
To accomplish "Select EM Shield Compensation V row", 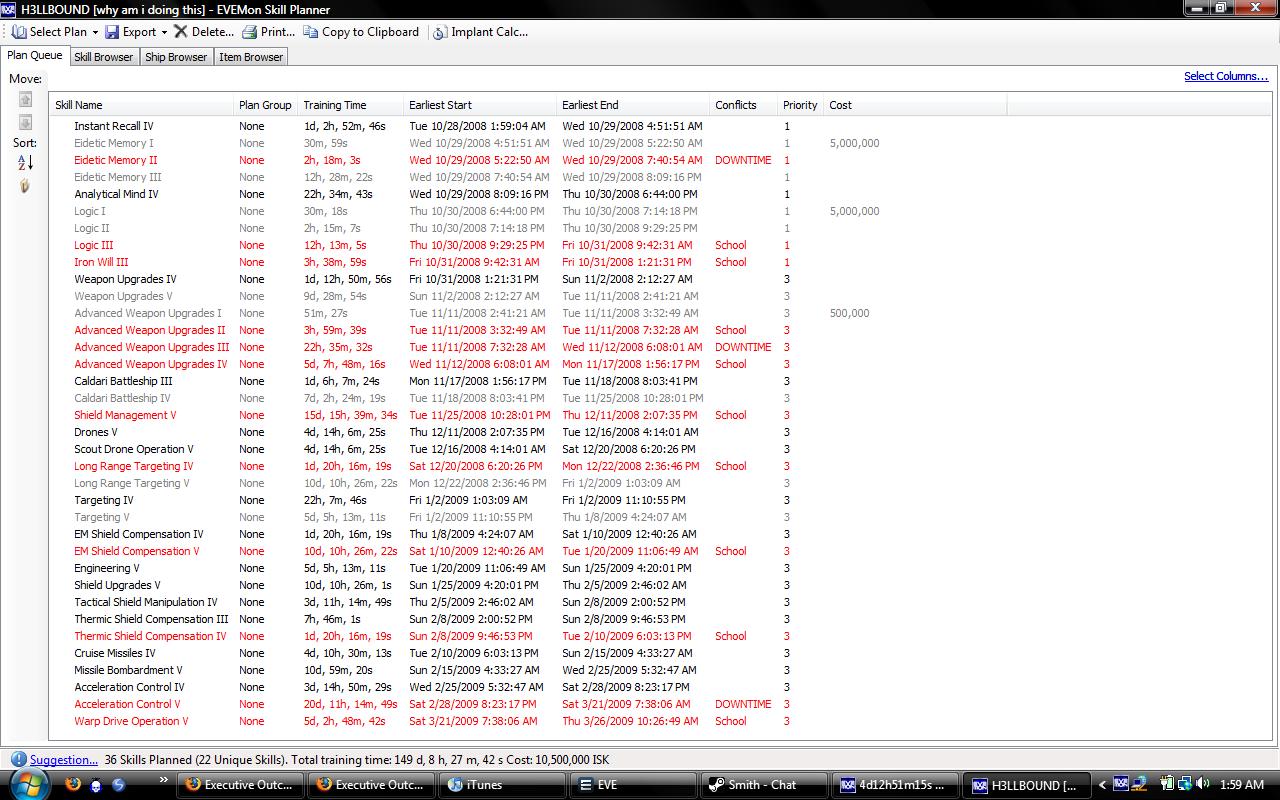I will (x=529, y=551).
